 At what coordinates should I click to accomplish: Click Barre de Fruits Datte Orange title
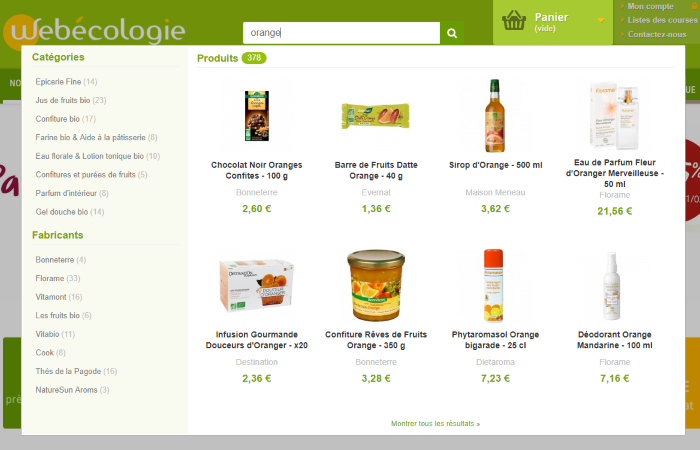(376, 171)
